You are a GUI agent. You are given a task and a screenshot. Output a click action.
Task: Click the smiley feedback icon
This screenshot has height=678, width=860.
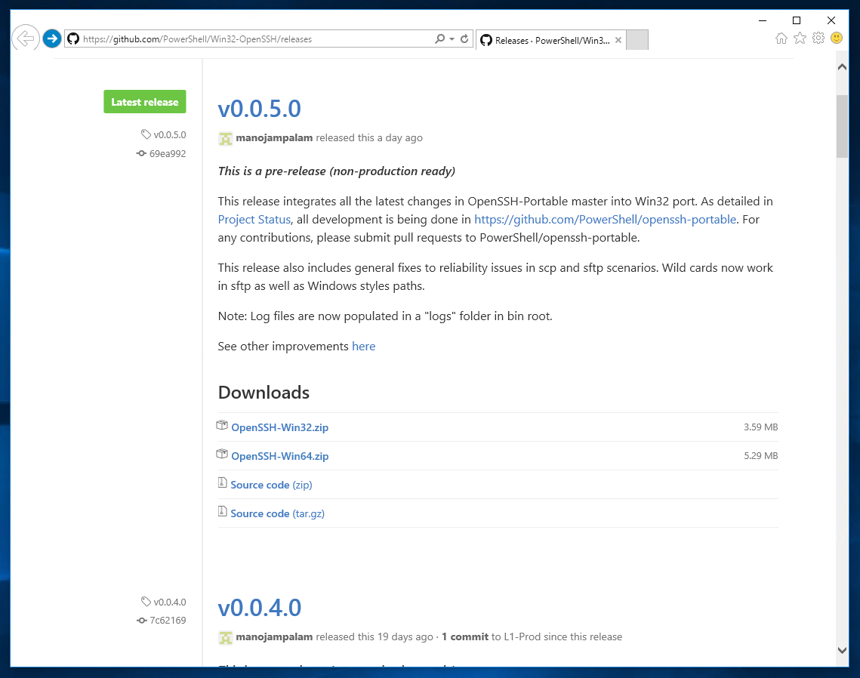pyautogui.click(x=836, y=38)
